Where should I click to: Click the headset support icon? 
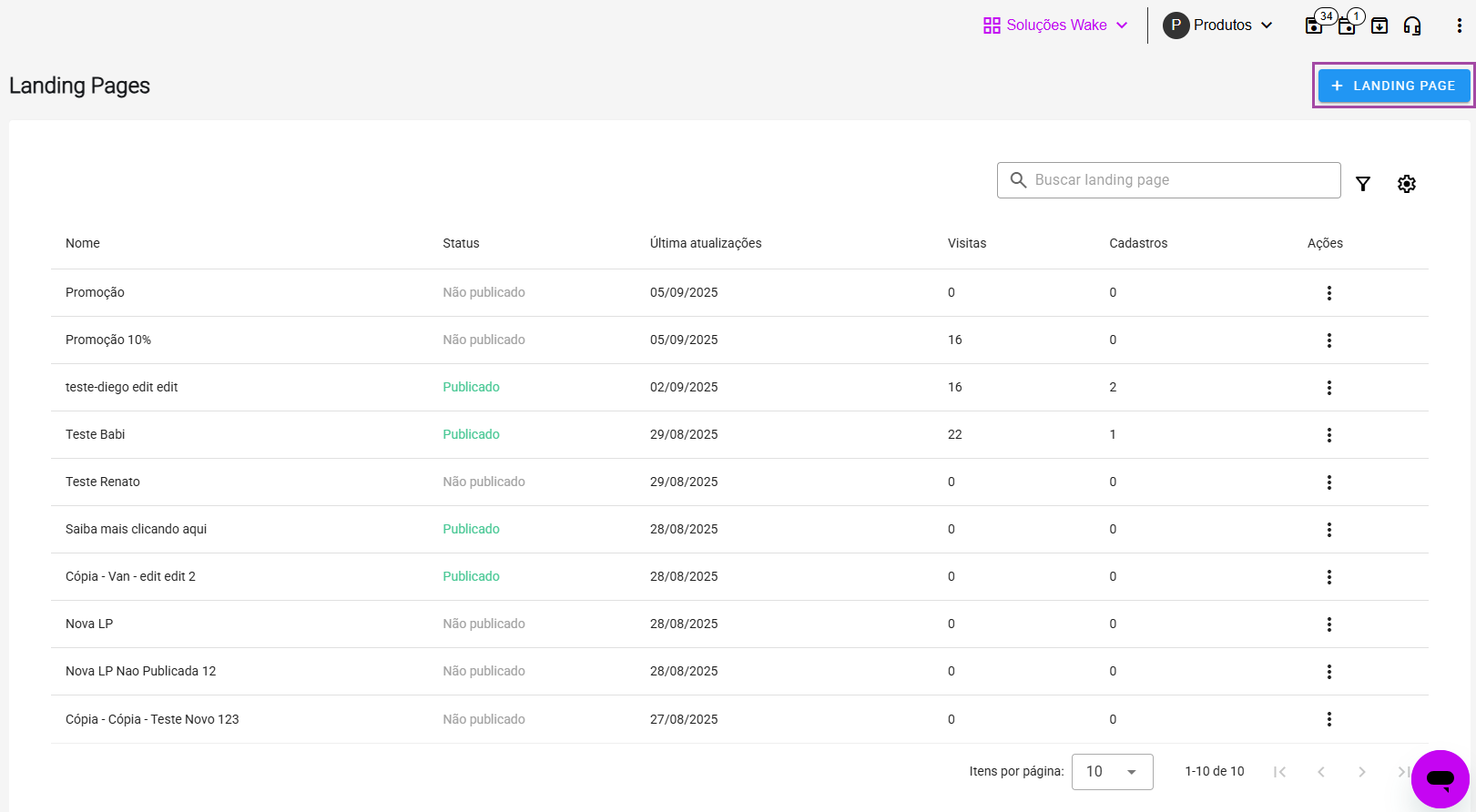coord(1411,25)
